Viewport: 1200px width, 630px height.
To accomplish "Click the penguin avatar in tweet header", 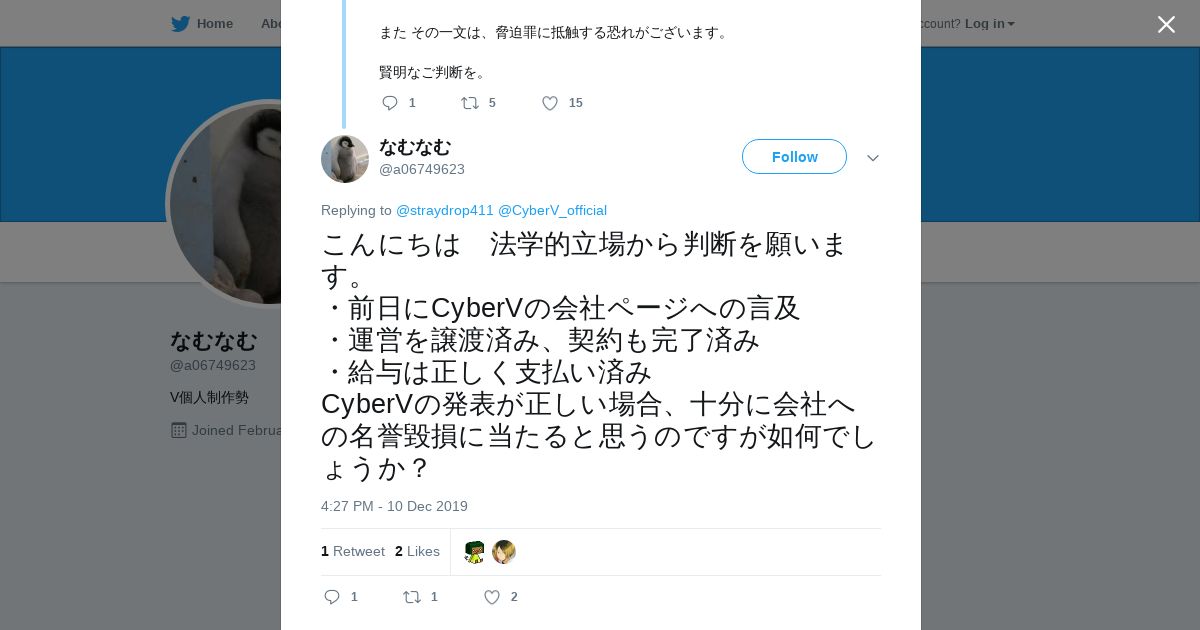I will (345, 159).
